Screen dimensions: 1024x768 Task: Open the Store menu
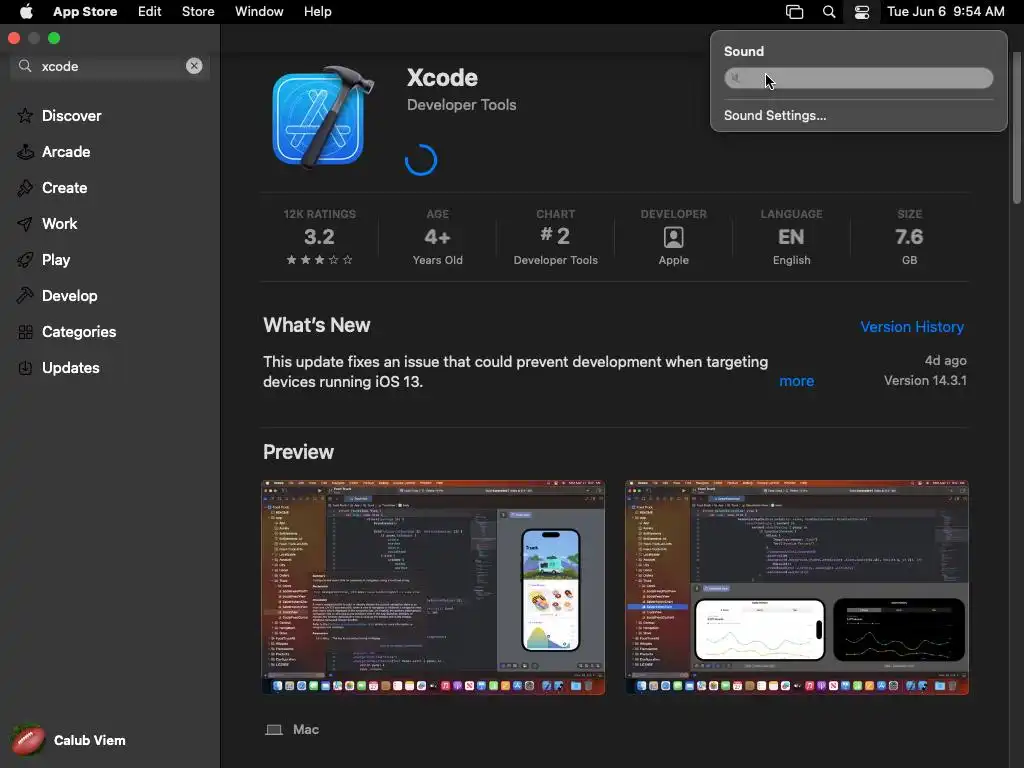tap(198, 12)
